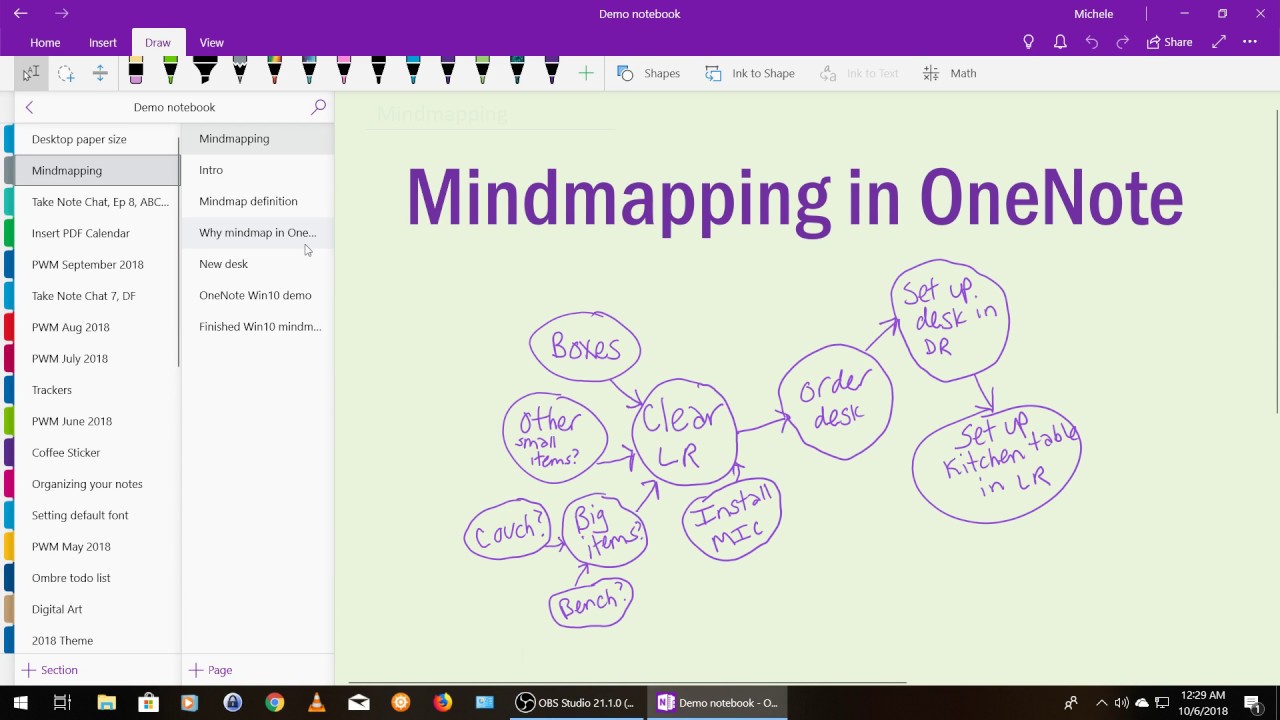Open the Ombre todo list section
This screenshot has height=720, width=1280.
tap(96, 578)
